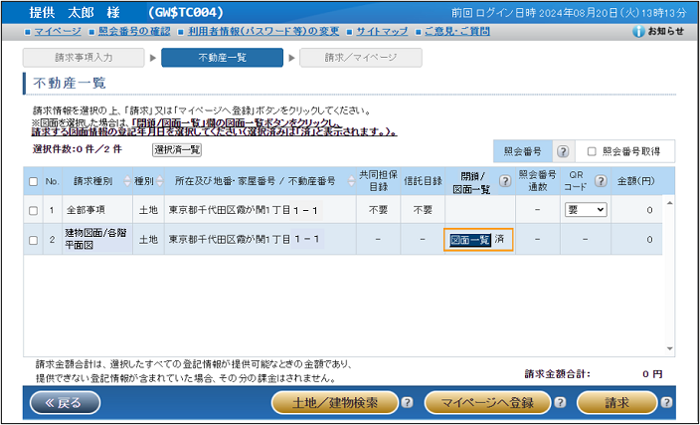Screen dimensions: 700x425
Task: Click the 済 status text in row 2
Action: pyautogui.click(x=500, y=239)
